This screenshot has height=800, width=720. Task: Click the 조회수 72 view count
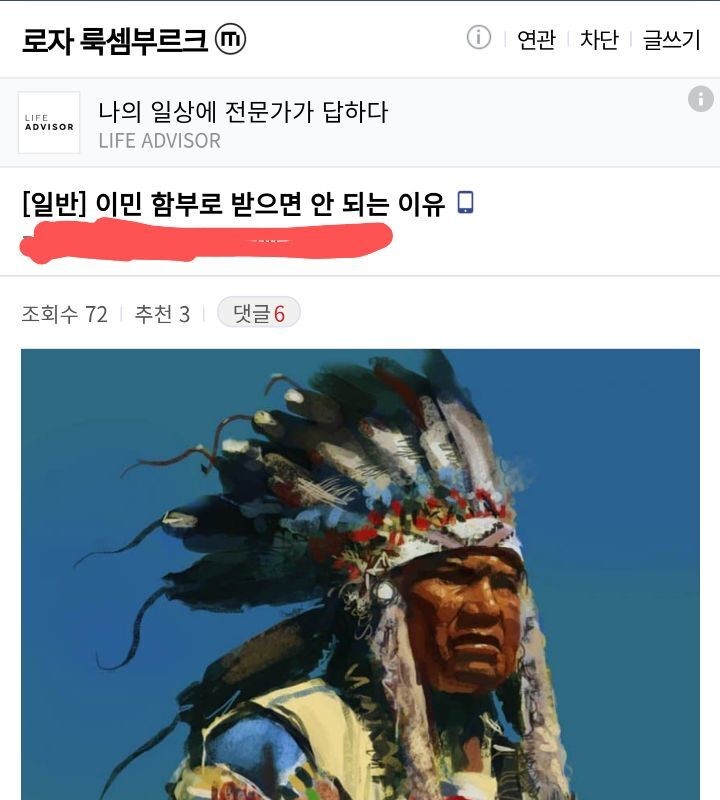(64, 314)
